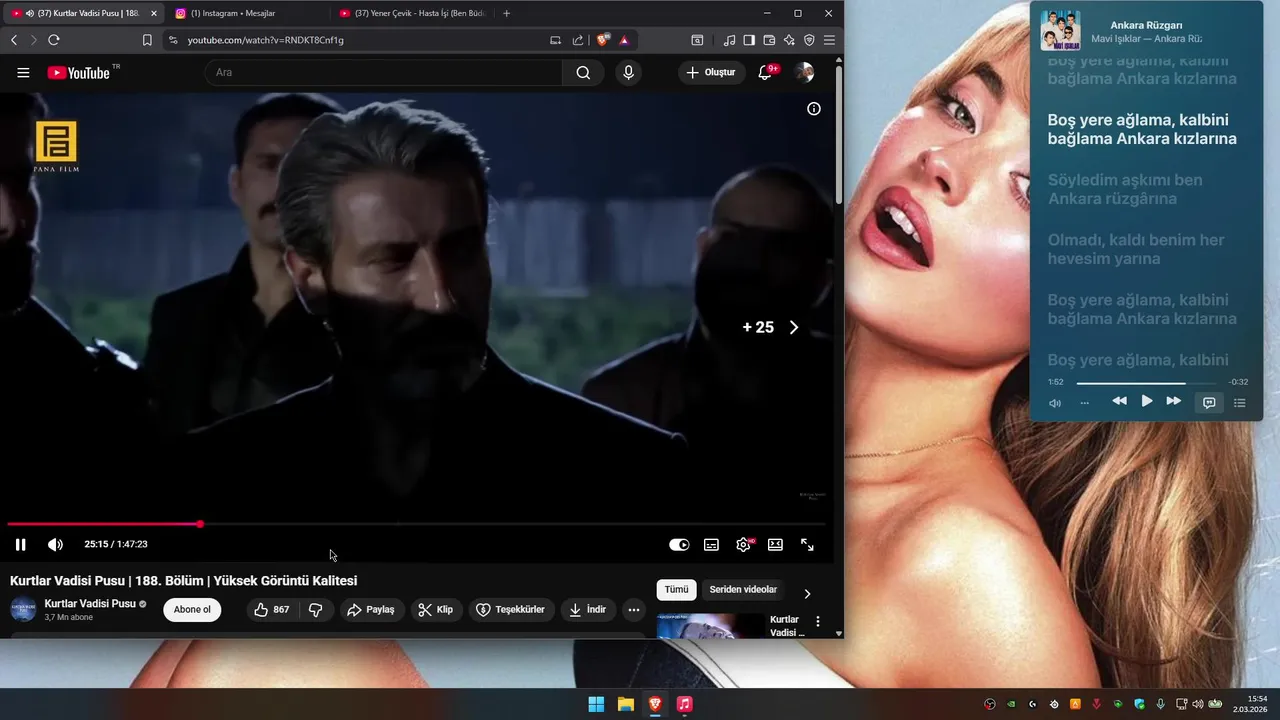Open the first suggested video thumbnail
The image size is (1280, 720).
[x=710, y=626]
